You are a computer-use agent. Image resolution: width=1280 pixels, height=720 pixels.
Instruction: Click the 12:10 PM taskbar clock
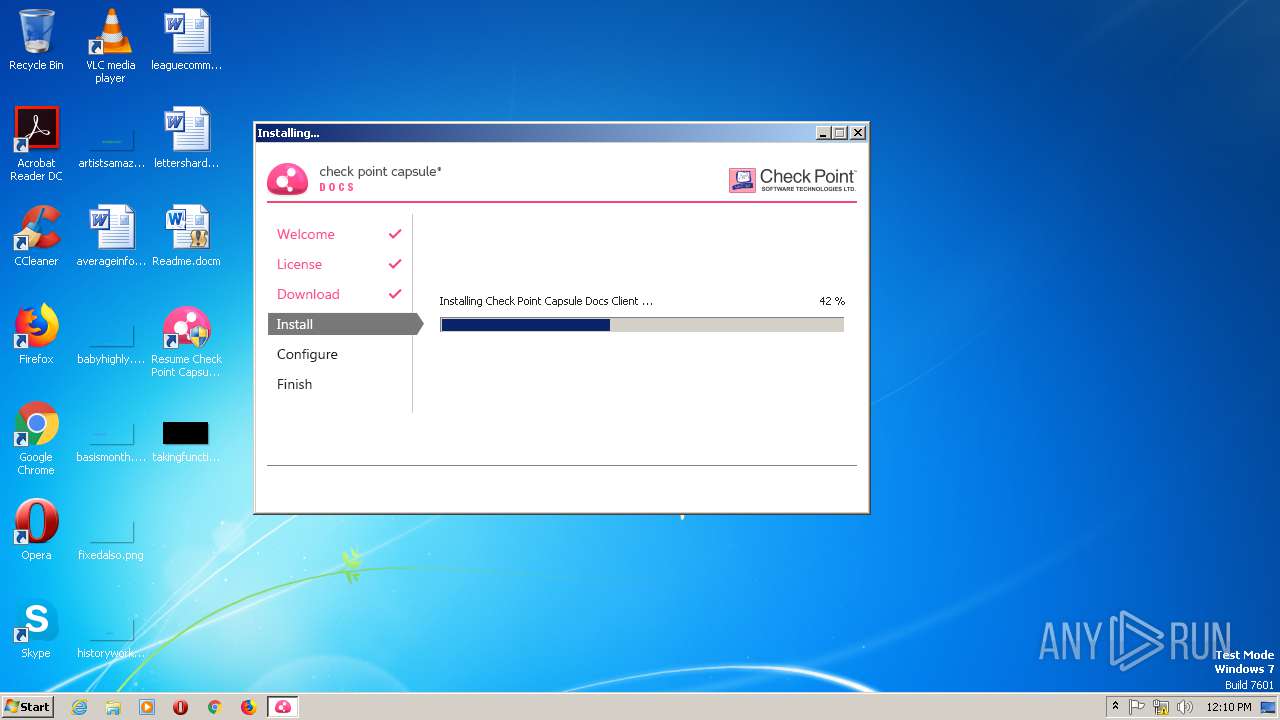pos(1228,707)
